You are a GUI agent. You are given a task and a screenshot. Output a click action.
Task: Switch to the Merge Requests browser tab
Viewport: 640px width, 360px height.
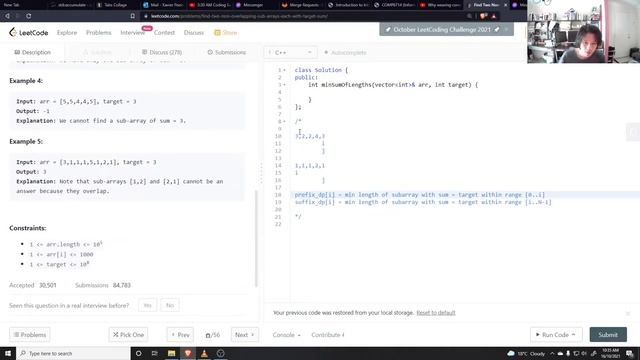point(300,5)
